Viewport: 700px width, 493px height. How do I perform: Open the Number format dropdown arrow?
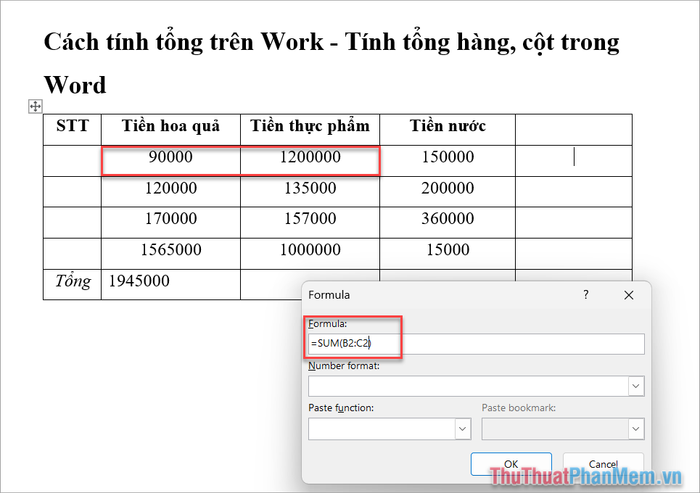pyautogui.click(x=636, y=386)
